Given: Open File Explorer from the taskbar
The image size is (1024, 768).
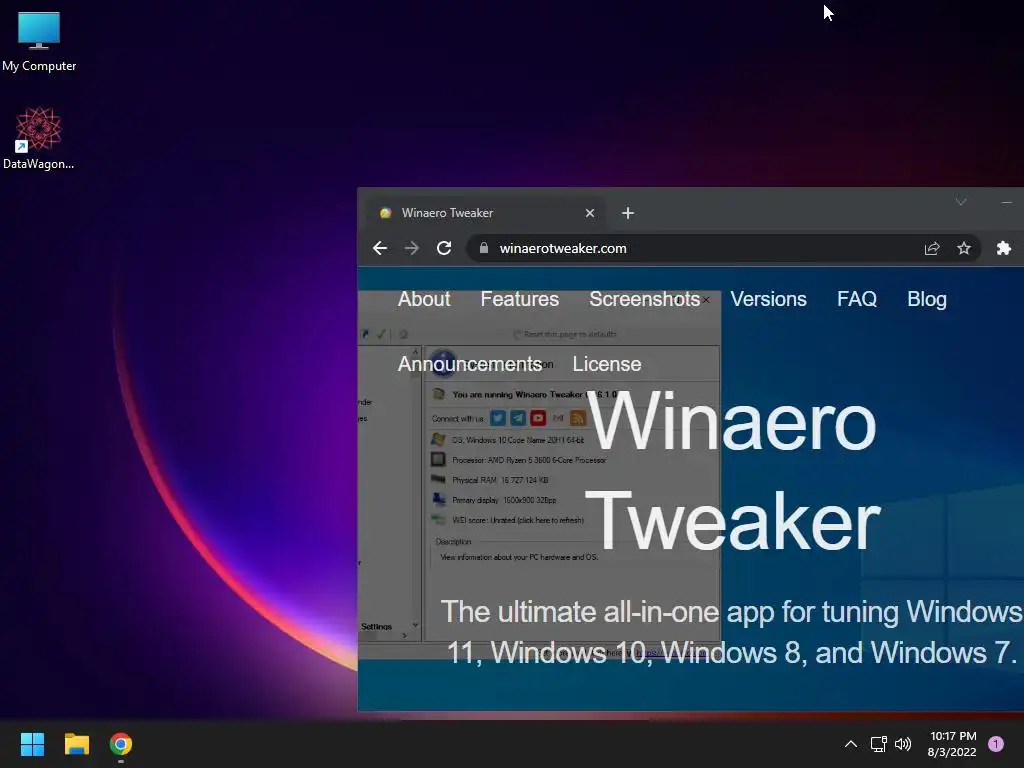Looking at the screenshot, I should click(76, 744).
